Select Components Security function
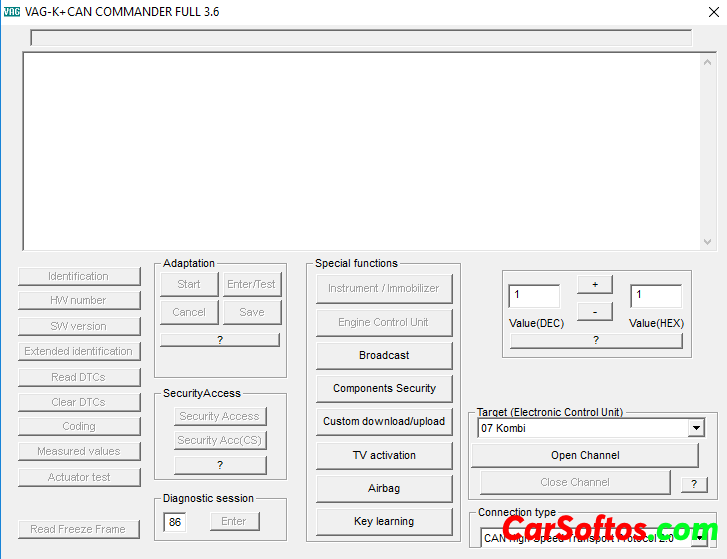The image size is (727, 559). [x=384, y=388]
